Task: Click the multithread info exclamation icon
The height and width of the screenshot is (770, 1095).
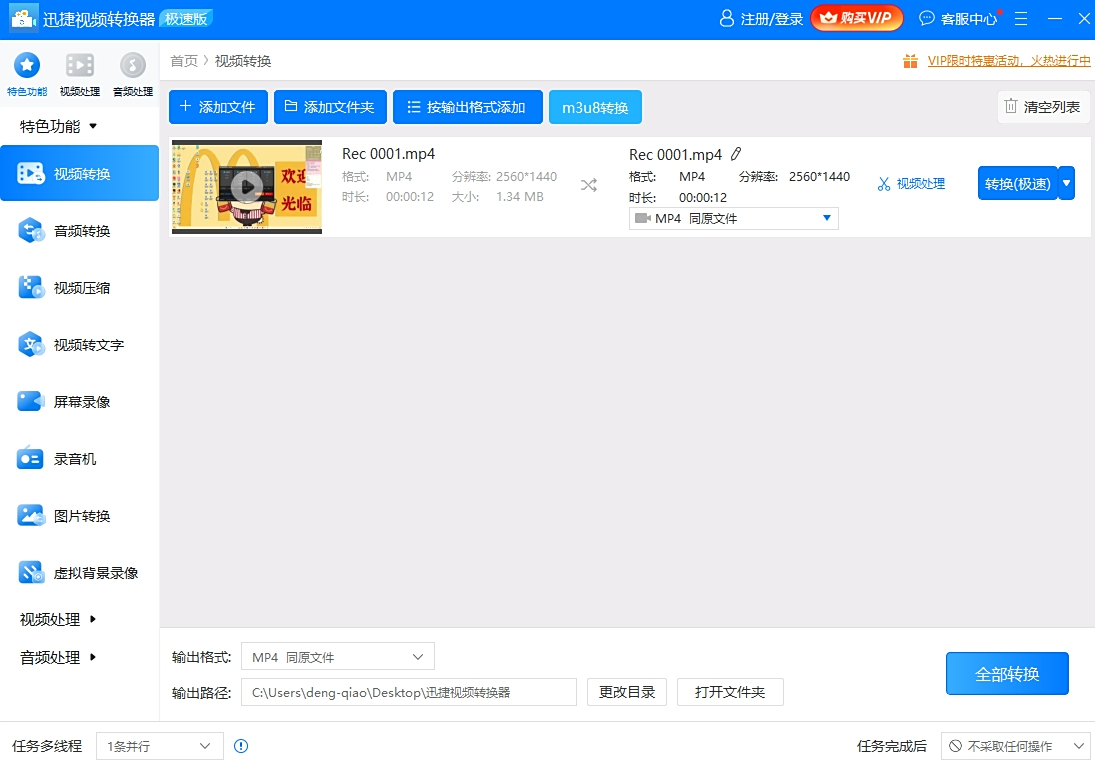Action: (241, 746)
